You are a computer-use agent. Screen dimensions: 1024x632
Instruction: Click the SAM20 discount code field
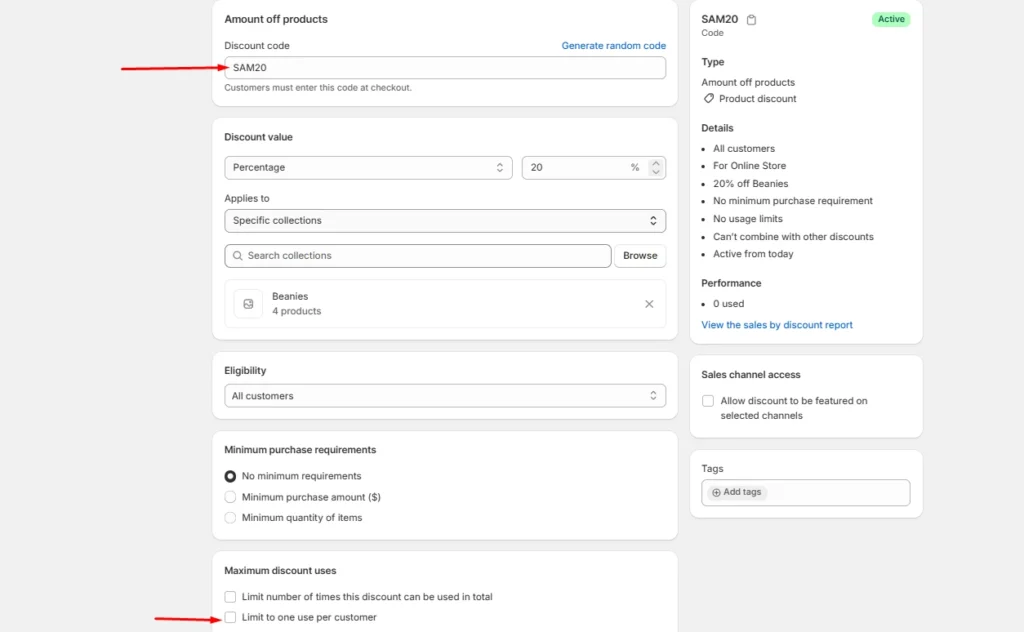pyautogui.click(x=445, y=68)
